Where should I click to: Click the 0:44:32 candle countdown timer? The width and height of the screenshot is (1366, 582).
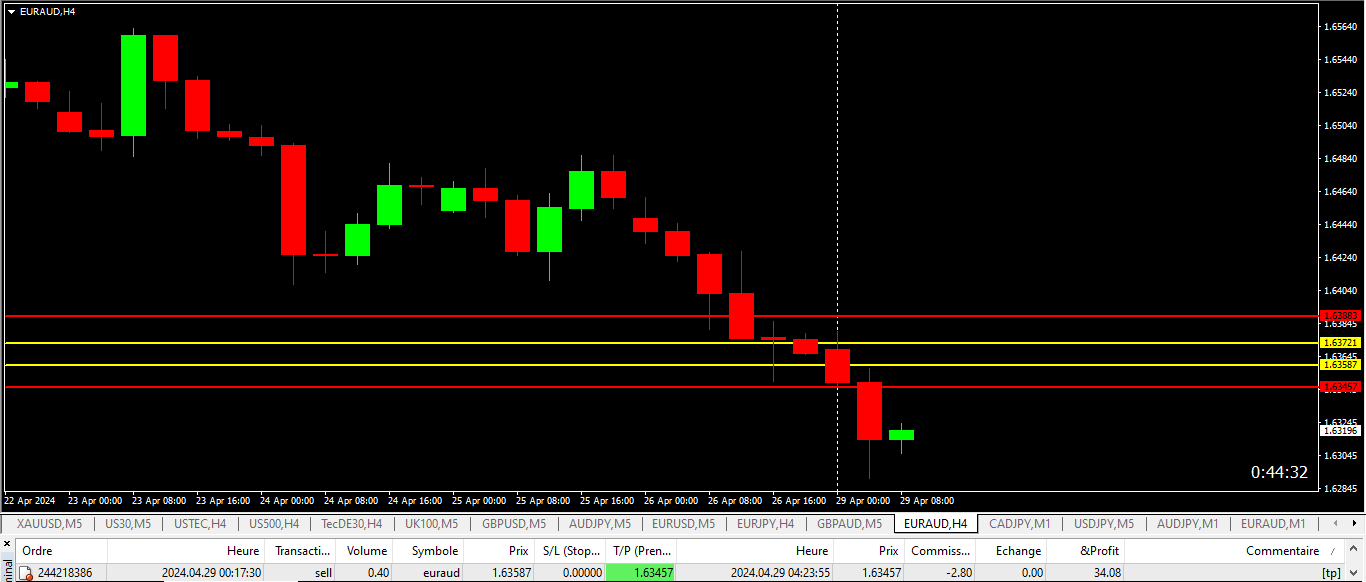tap(1279, 472)
